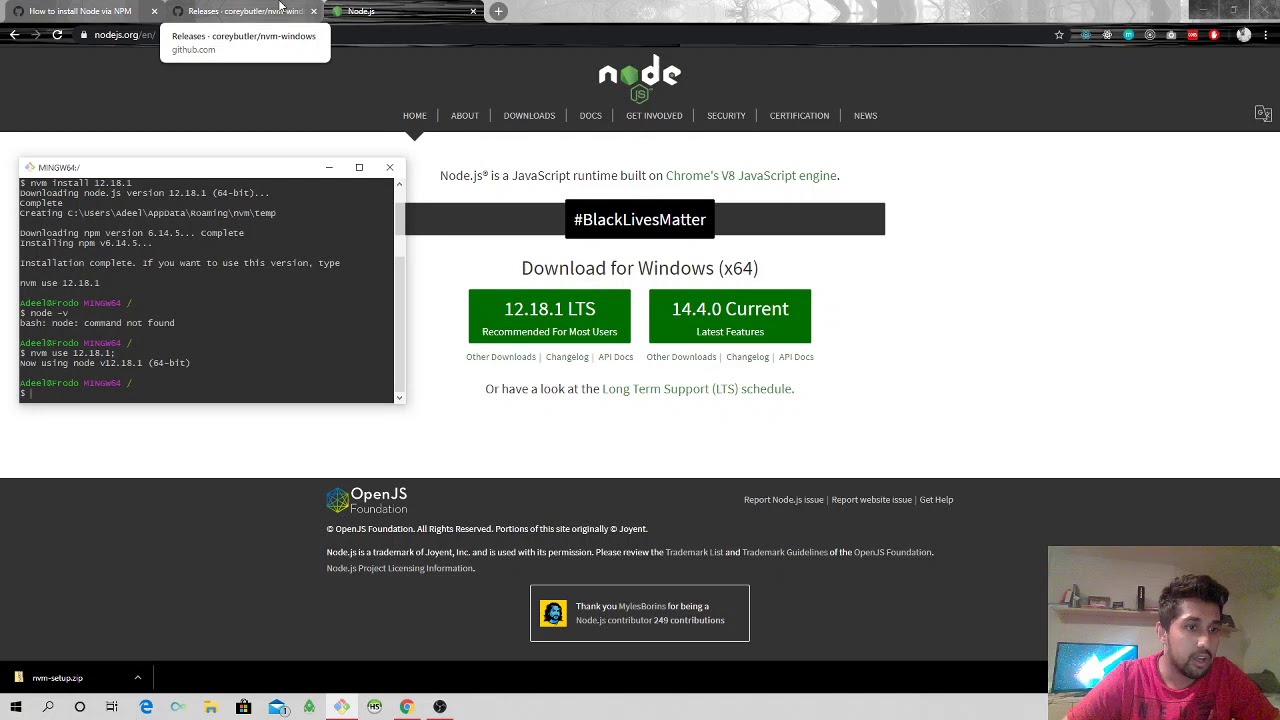Open the Chrome profile avatar
The height and width of the screenshot is (720, 1280).
click(1244, 35)
